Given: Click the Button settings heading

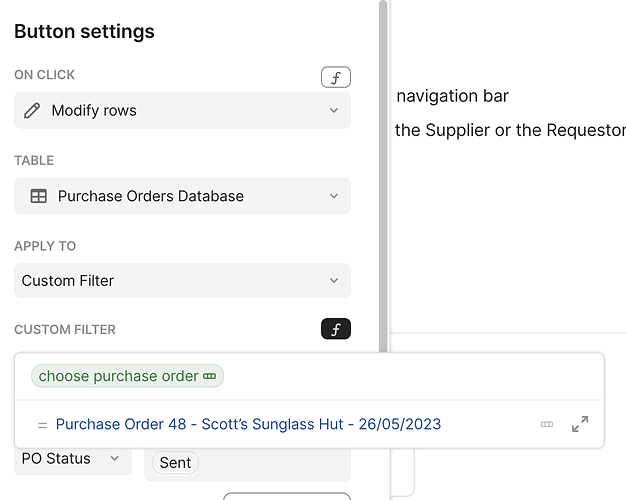Looking at the screenshot, I should click(84, 32).
